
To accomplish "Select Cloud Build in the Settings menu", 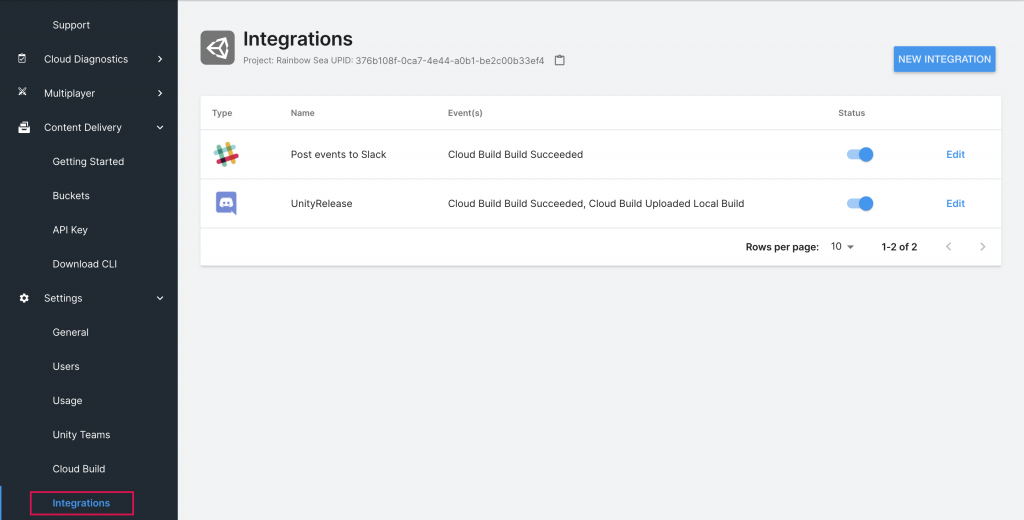I will pyautogui.click(x=79, y=469).
